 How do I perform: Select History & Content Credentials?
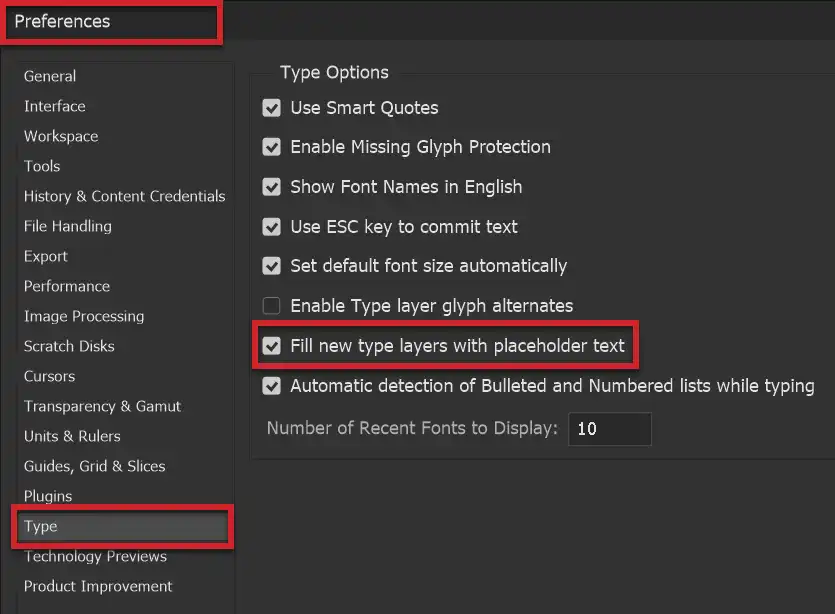[x=124, y=196]
